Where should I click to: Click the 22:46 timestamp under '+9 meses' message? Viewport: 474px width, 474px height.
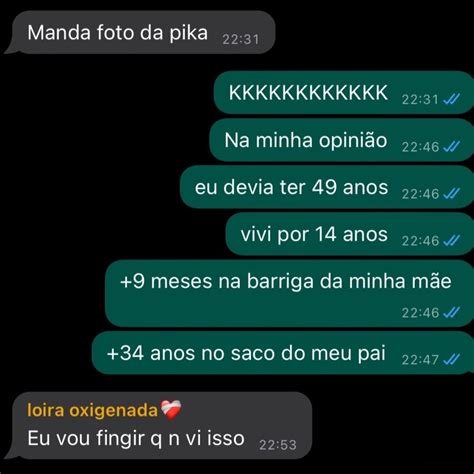pos(420,313)
